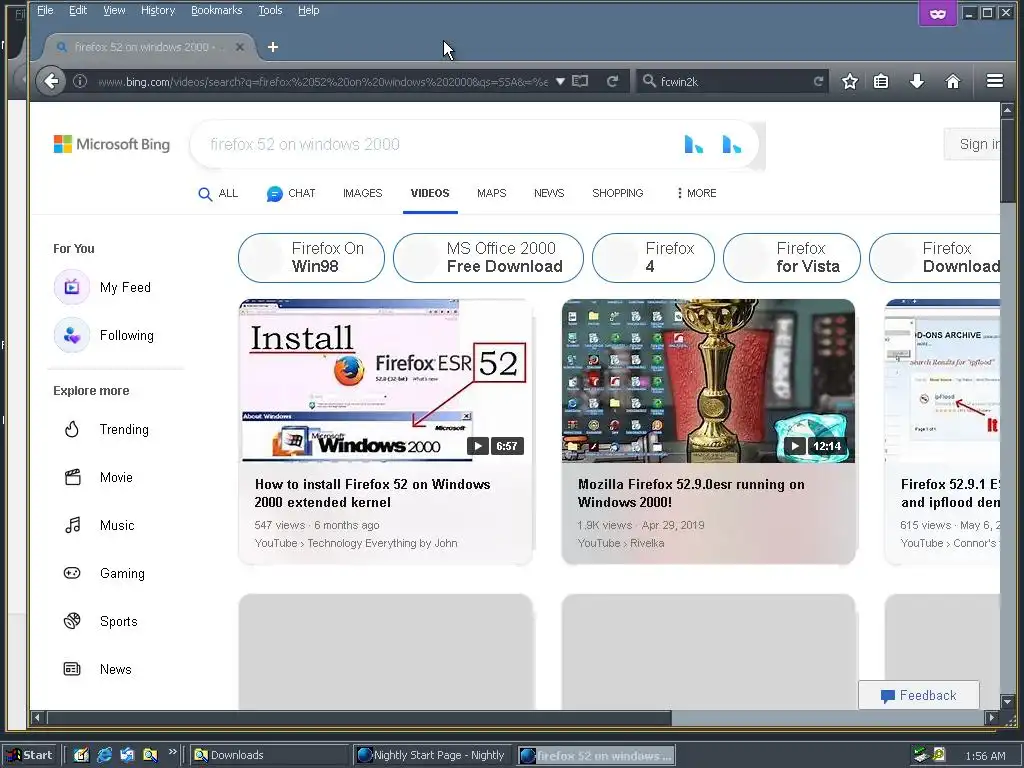Focus the fcwin2k search box
Screen dimensions: 1024x768
pyautogui.click(x=731, y=82)
